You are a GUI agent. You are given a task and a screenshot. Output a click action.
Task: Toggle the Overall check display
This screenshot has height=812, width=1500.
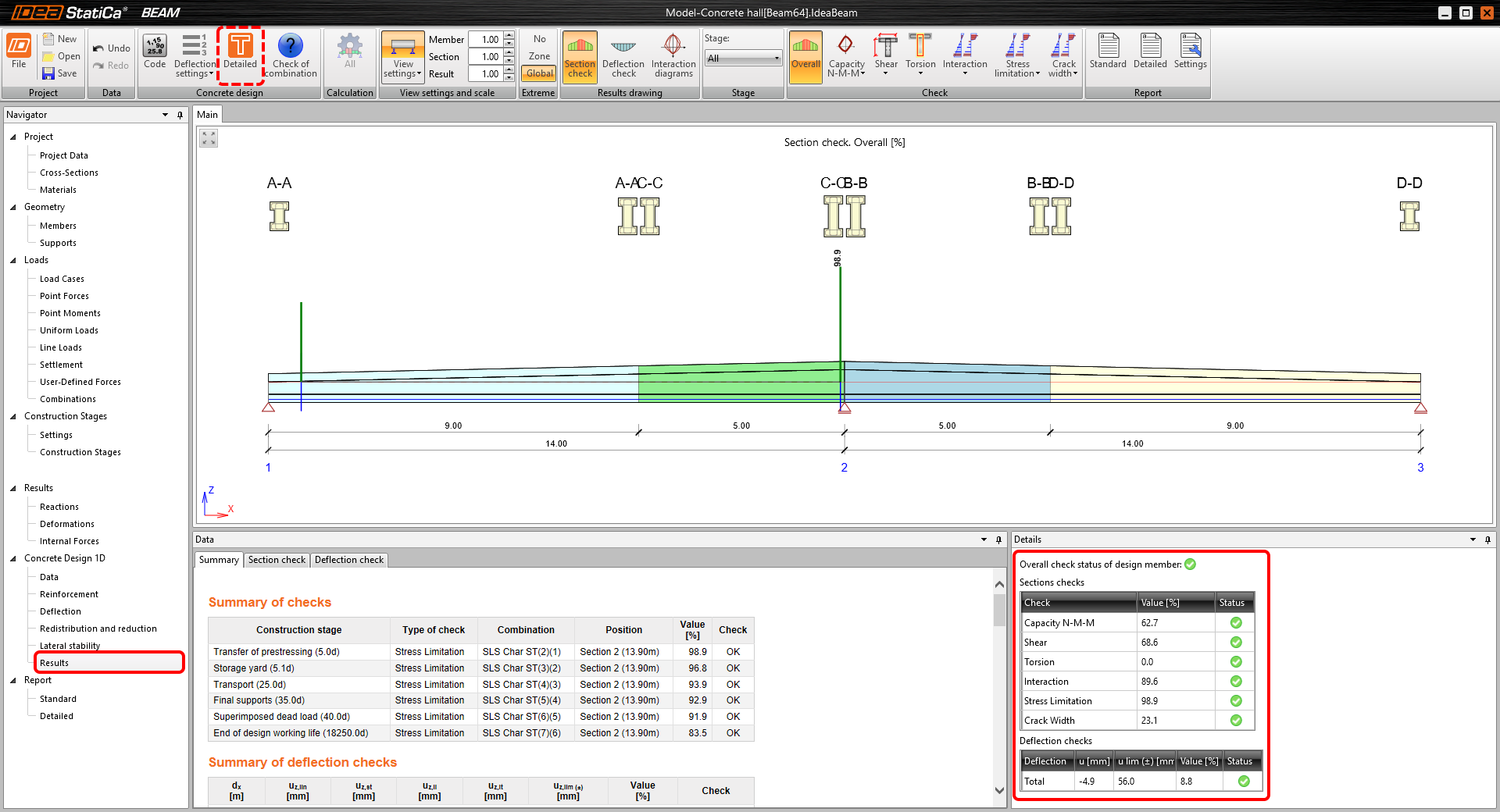tap(805, 55)
